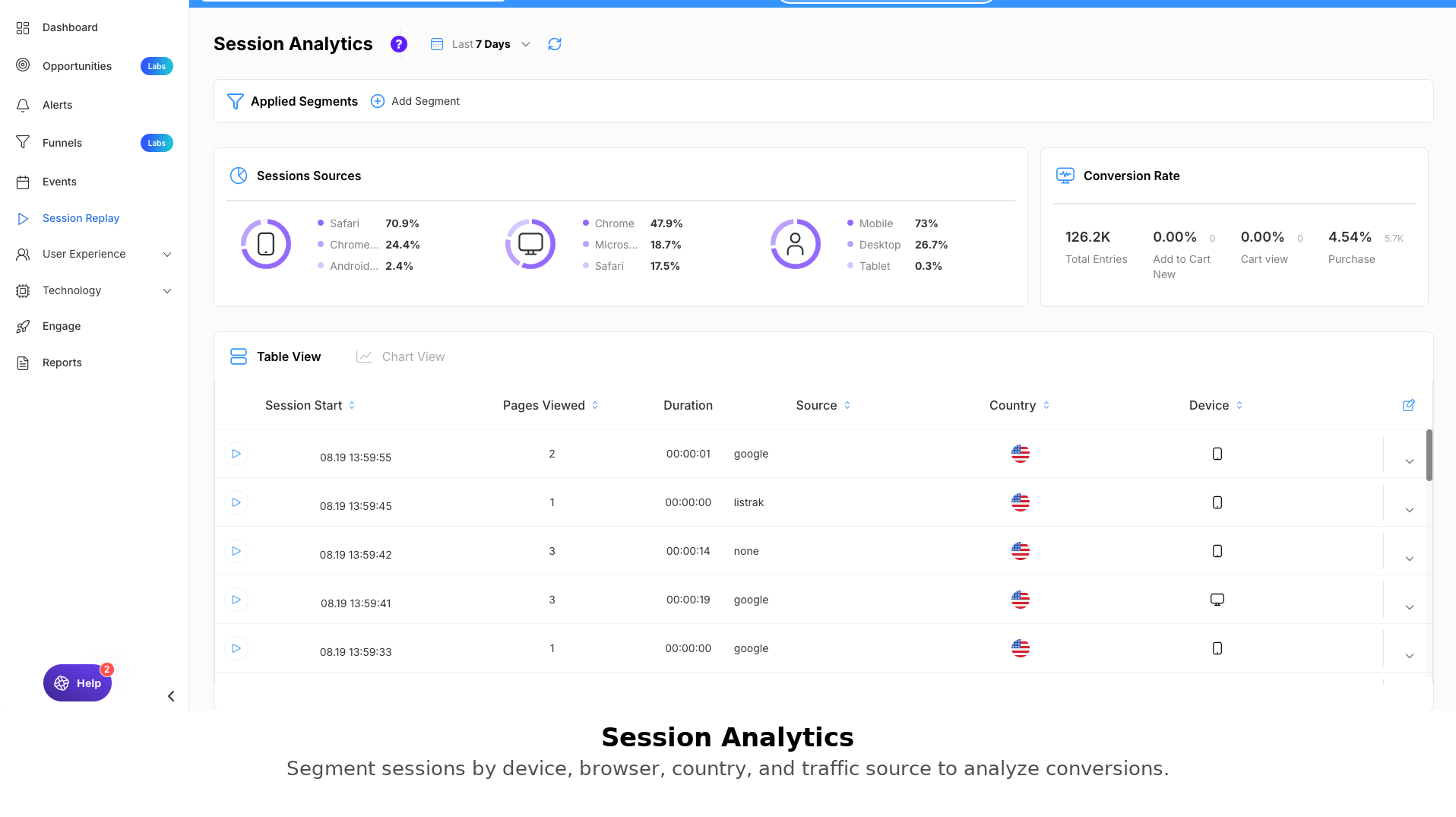This screenshot has width=1456, height=817.
Task: Click the table's vertical scrollbar
Action: 1429,455
